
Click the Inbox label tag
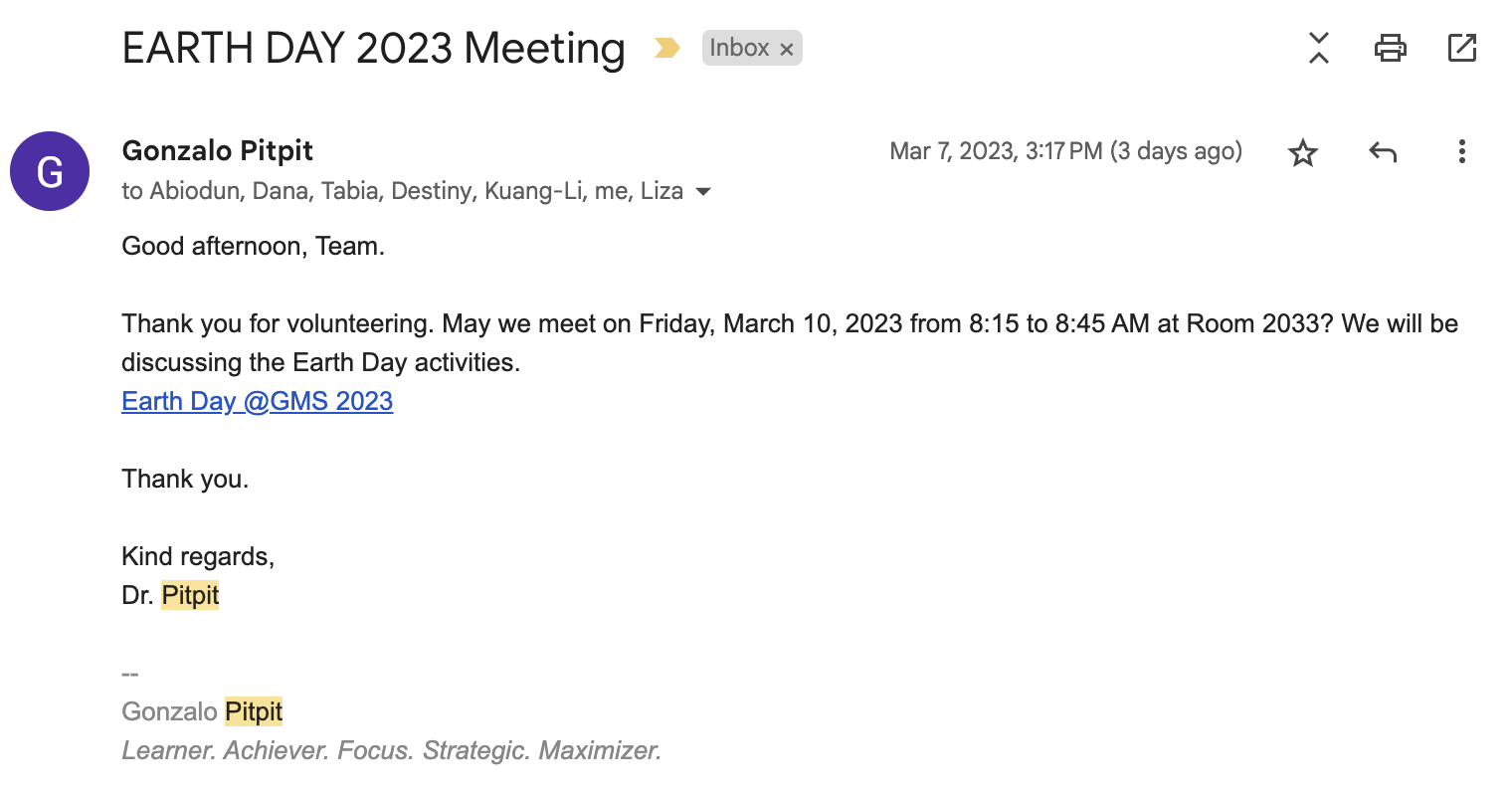[739, 48]
